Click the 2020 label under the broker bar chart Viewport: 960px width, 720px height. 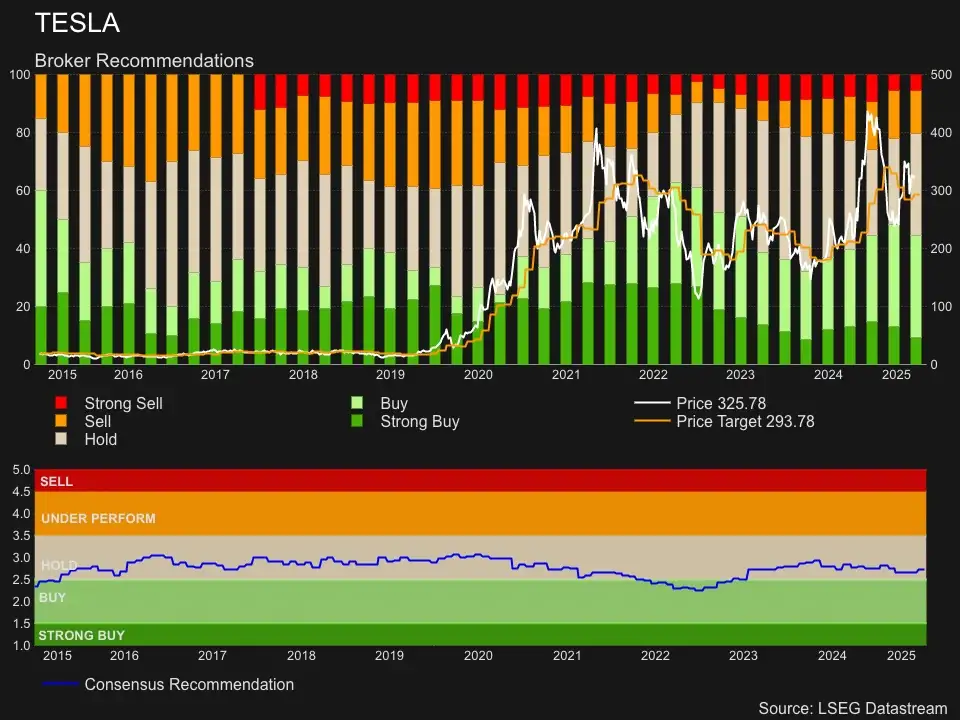pos(478,375)
